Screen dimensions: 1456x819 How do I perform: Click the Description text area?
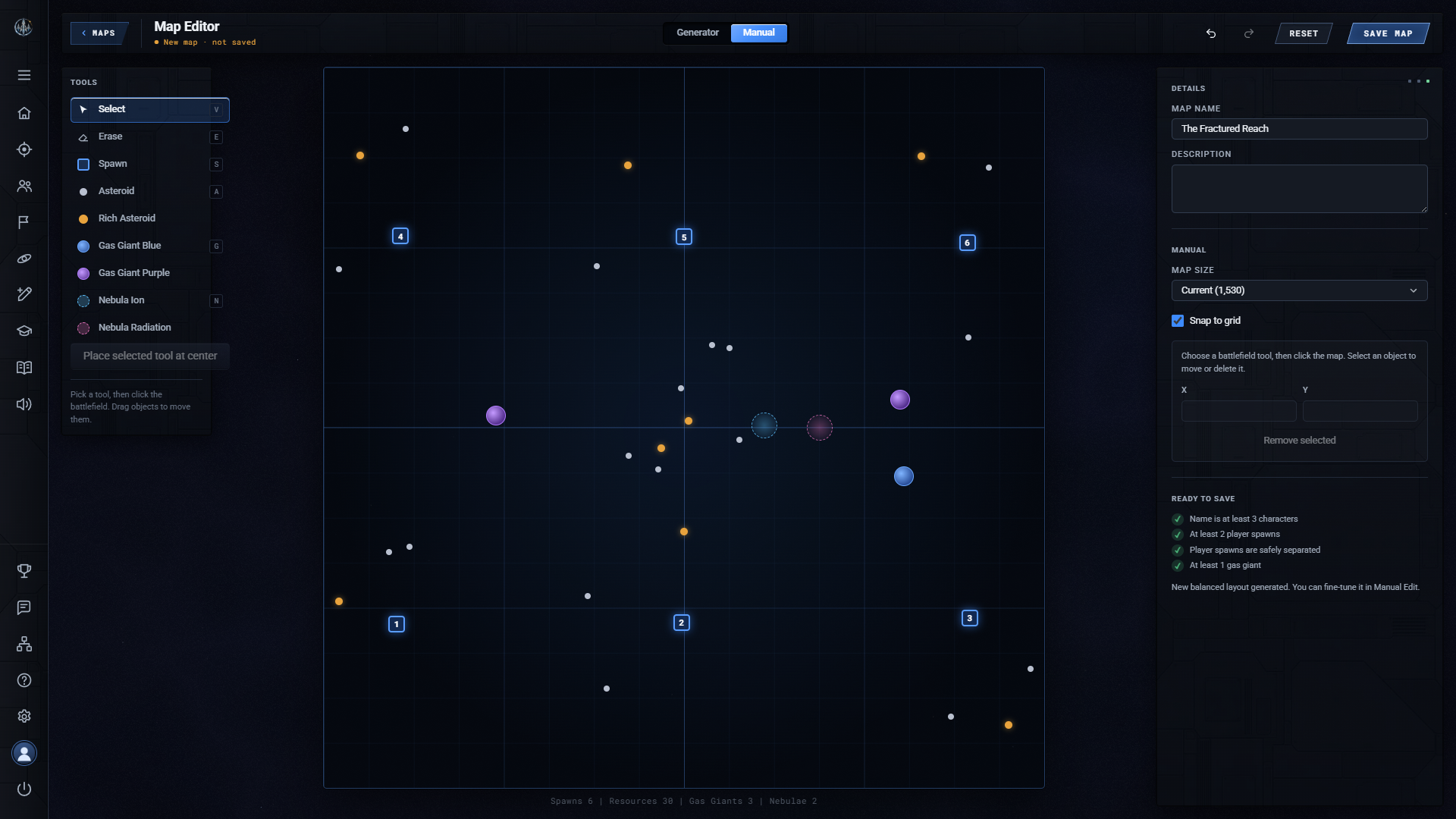1299,189
